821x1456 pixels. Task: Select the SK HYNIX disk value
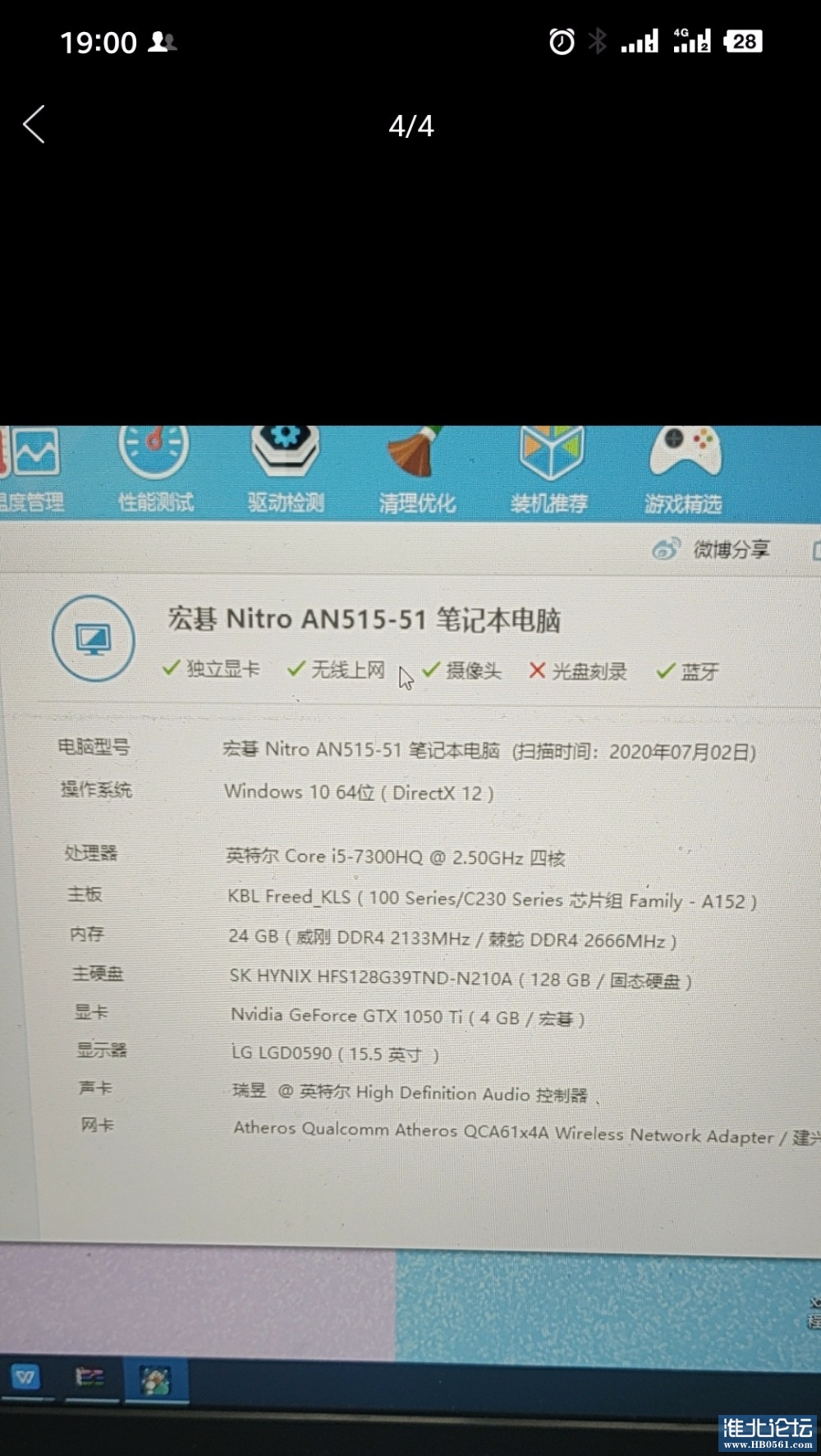(x=461, y=979)
